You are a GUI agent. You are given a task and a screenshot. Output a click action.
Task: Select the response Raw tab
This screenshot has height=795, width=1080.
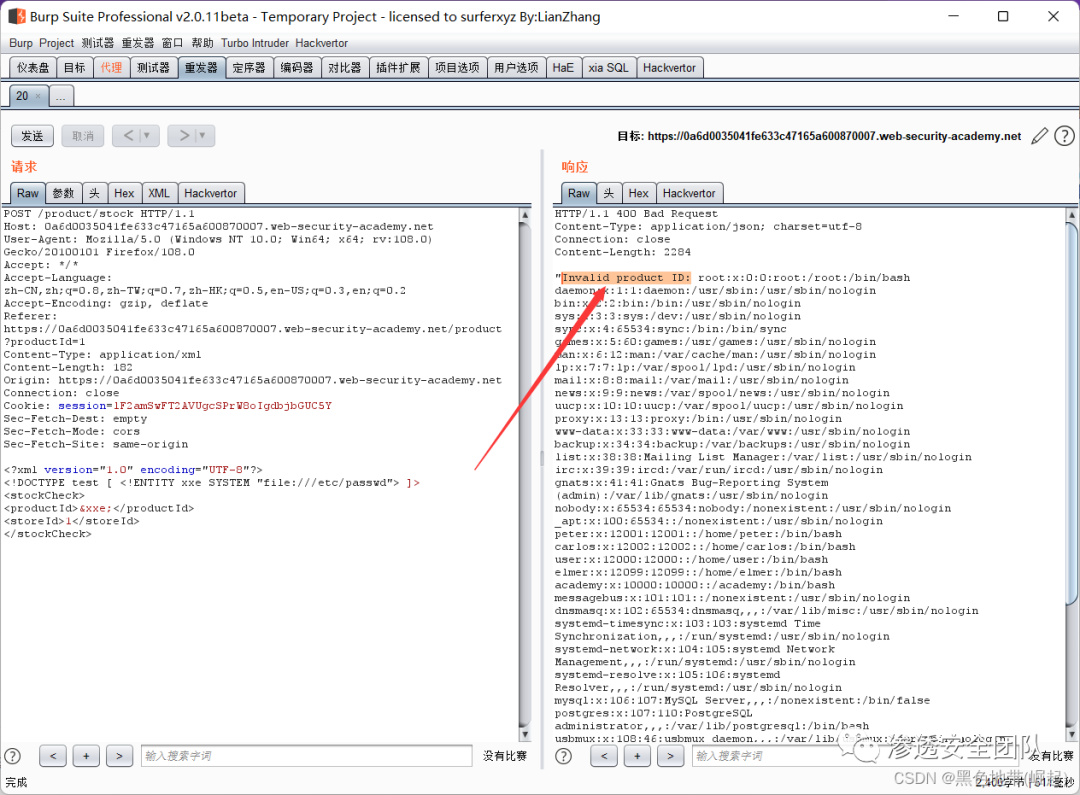[x=579, y=193]
